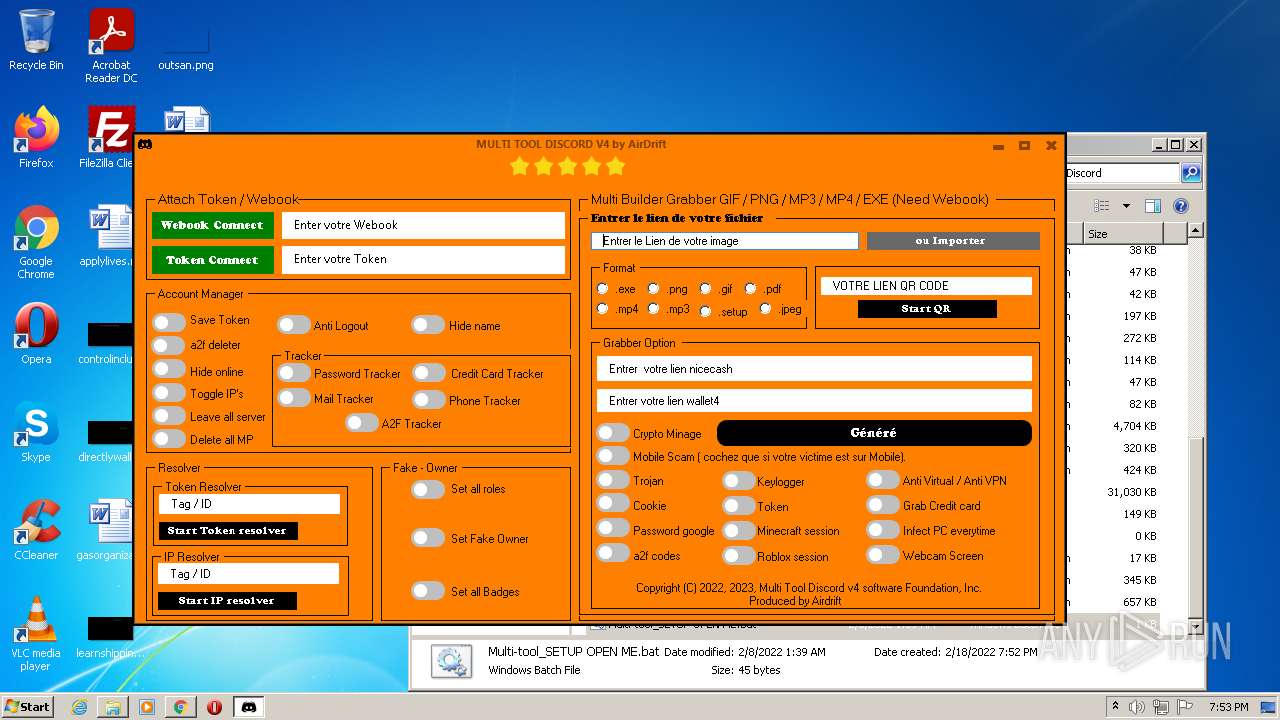Click the 4,704 KB size entry
1280x720 pixels.
tap(1134, 426)
